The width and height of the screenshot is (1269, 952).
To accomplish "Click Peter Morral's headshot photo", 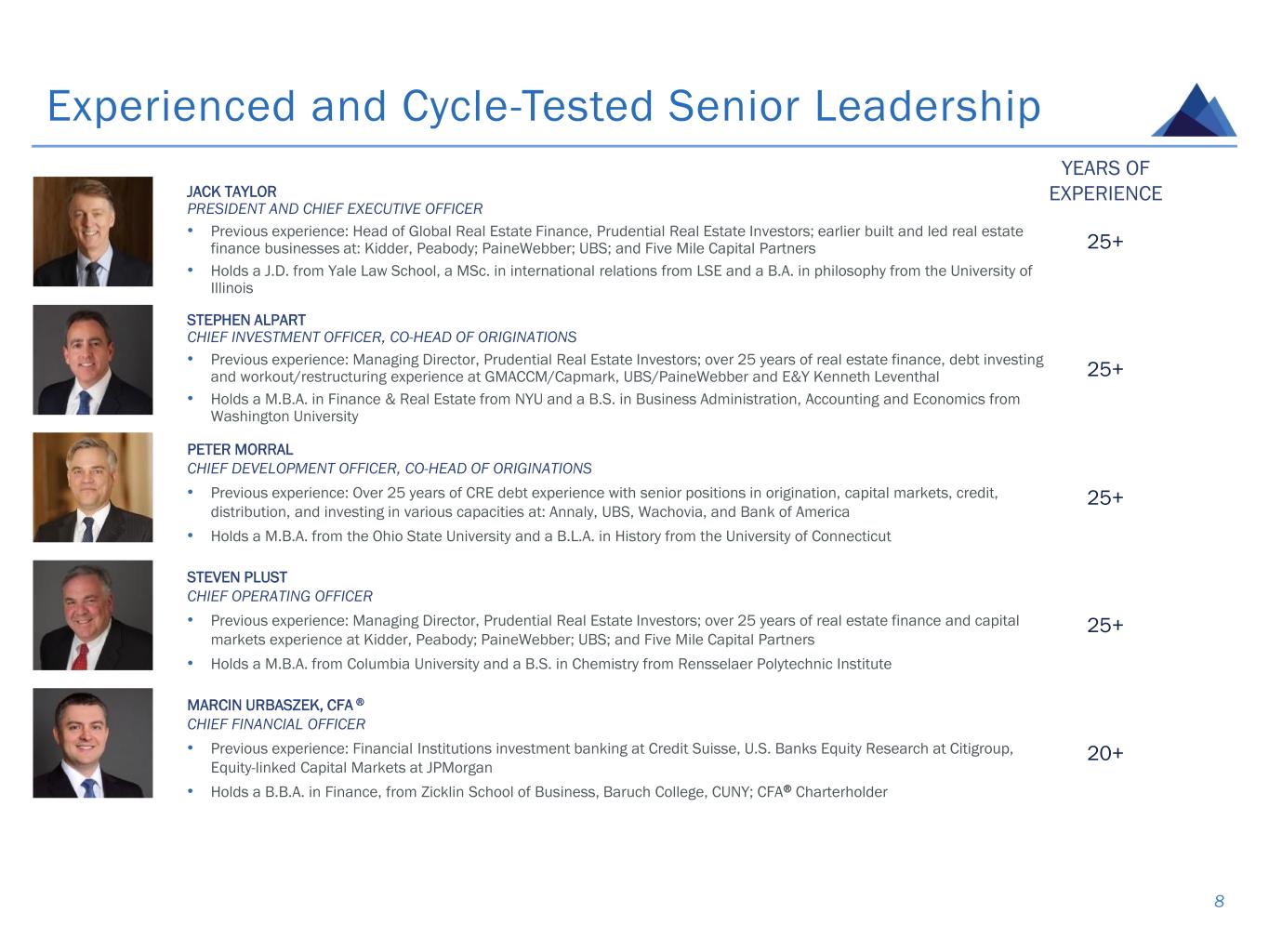I will point(93,487).
